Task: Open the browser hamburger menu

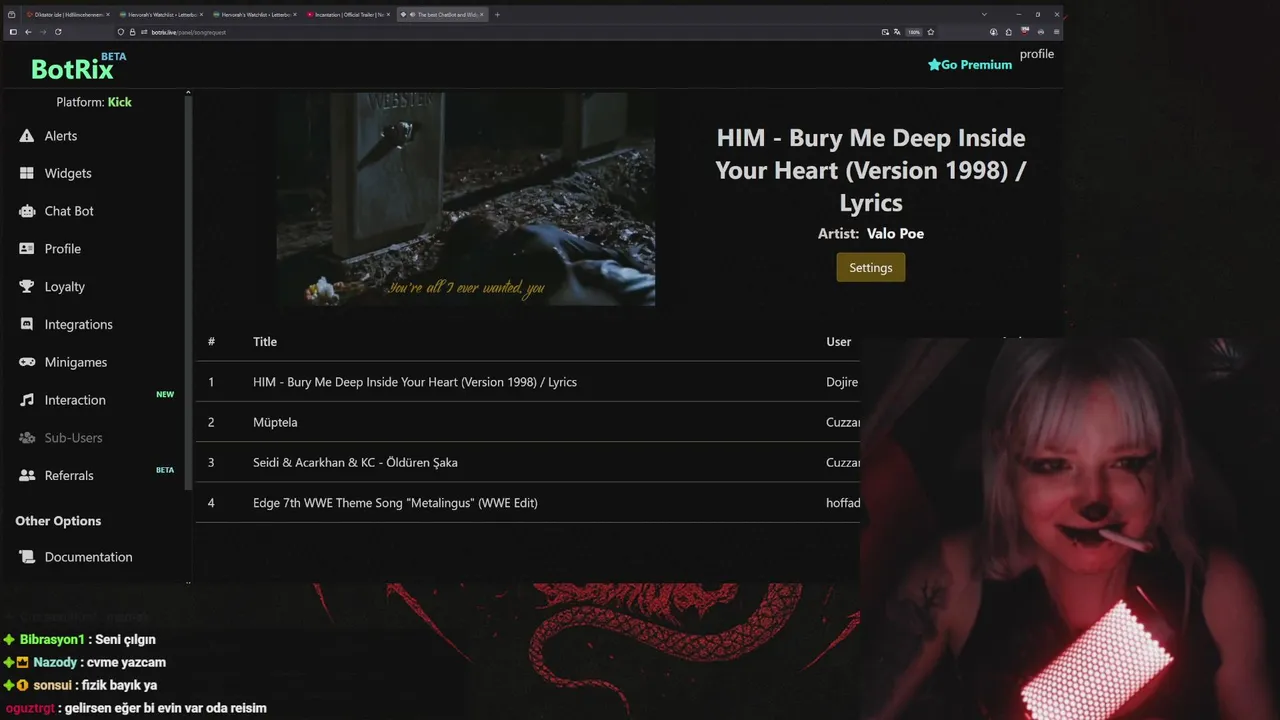Action: 1056,32
